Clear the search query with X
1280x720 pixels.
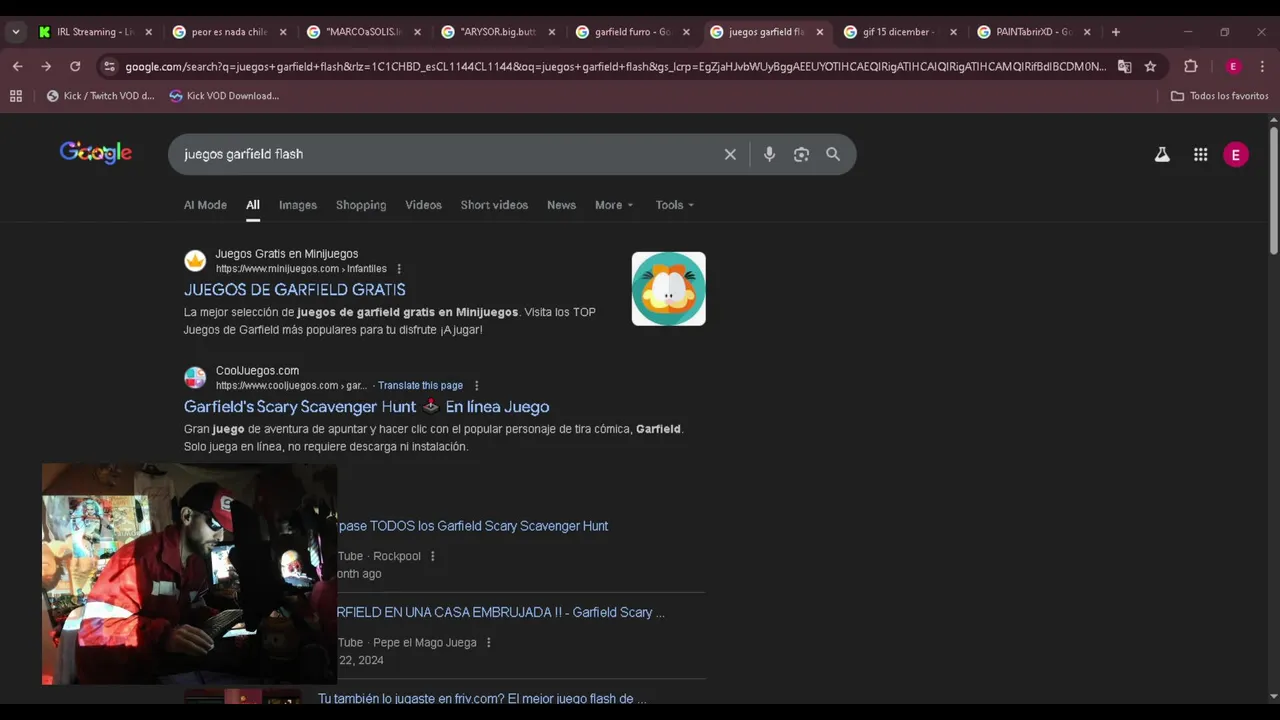click(730, 154)
